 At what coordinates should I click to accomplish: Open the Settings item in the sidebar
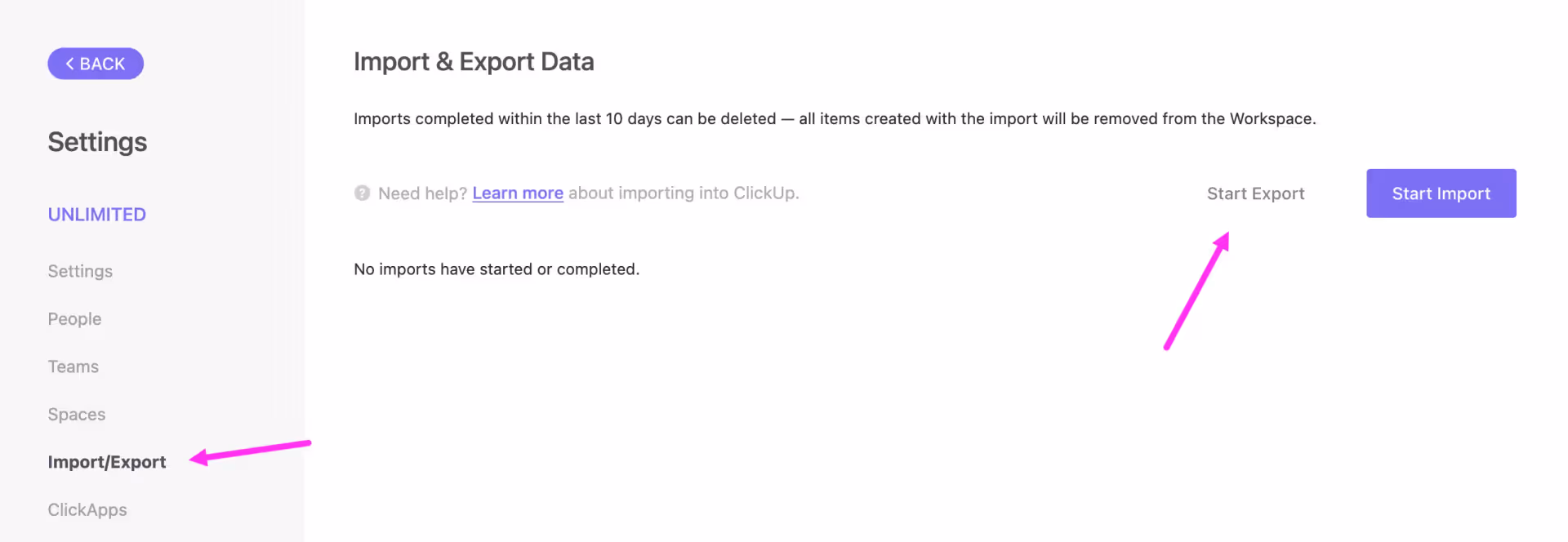(79, 270)
